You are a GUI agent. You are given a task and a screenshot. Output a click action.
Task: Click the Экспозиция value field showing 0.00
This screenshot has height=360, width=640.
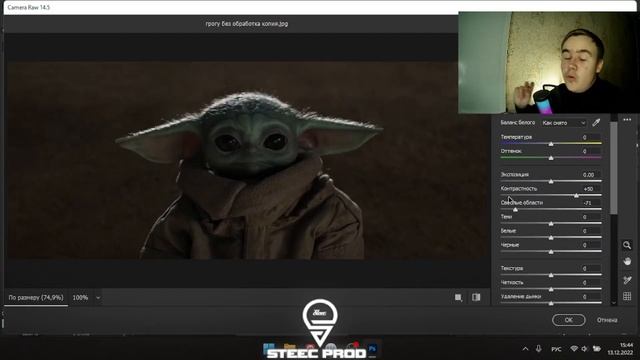(x=588, y=175)
